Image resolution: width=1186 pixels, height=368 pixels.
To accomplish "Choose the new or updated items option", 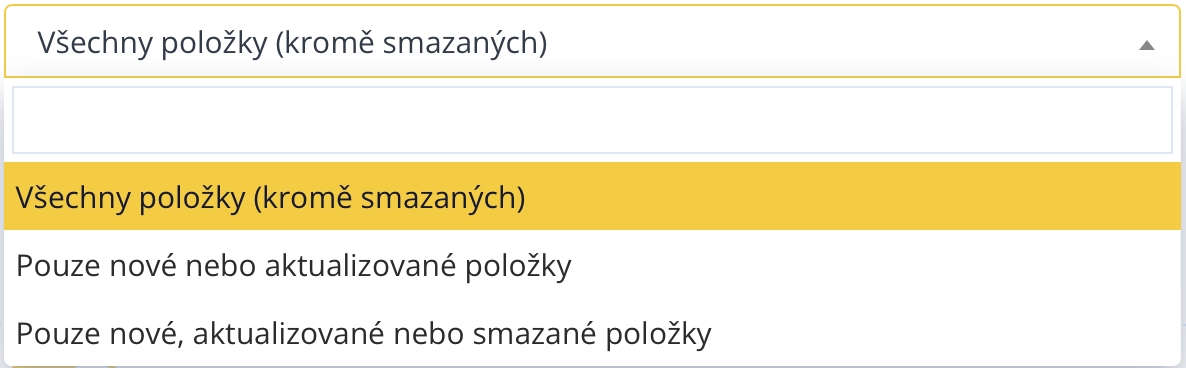I will coord(592,264).
